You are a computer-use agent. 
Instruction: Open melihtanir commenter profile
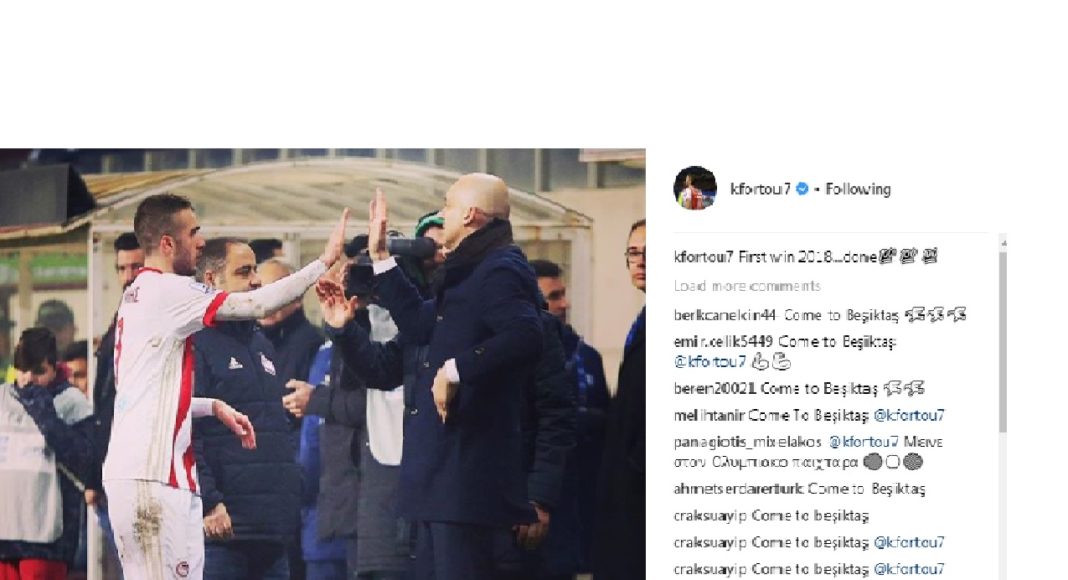(x=708, y=415)
